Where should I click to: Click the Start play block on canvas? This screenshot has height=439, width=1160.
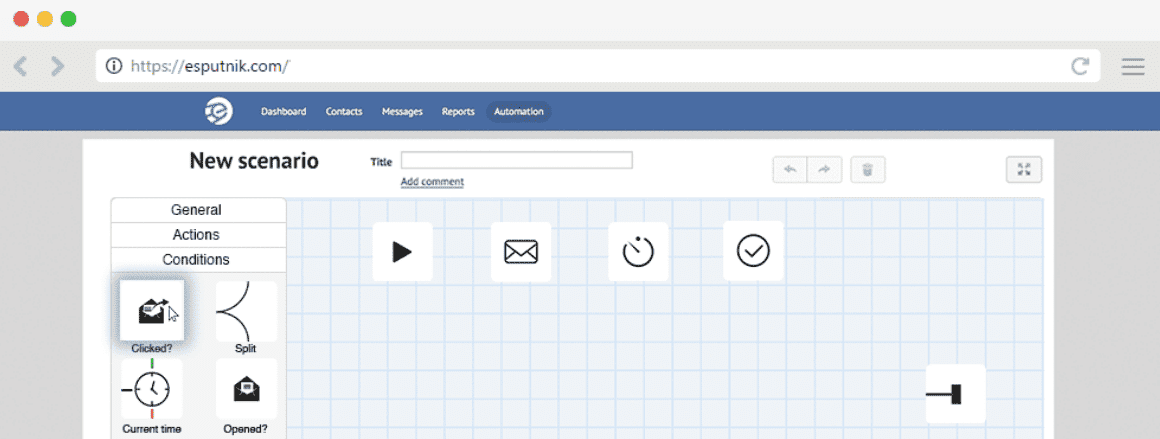point(402,252)
